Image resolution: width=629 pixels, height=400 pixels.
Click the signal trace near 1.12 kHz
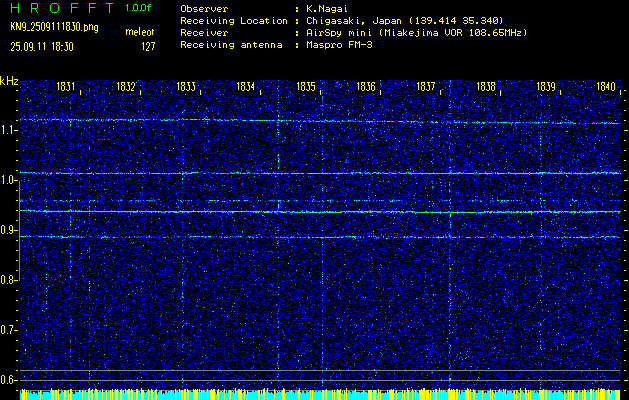pos(320,121)
